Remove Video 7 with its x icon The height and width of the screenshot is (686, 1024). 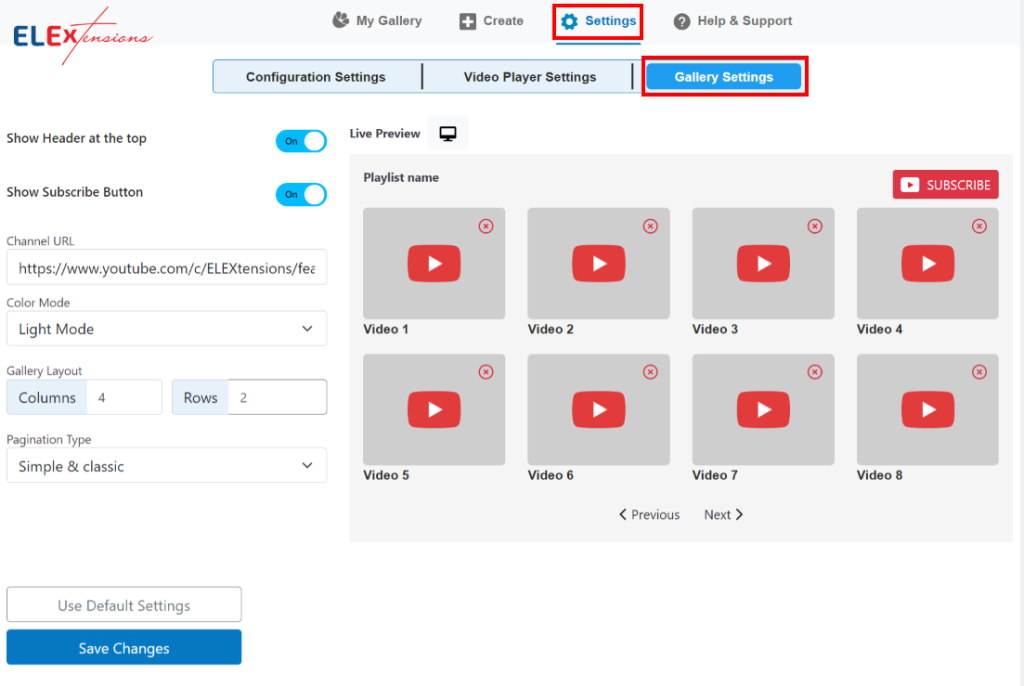(x=815, y=372)
